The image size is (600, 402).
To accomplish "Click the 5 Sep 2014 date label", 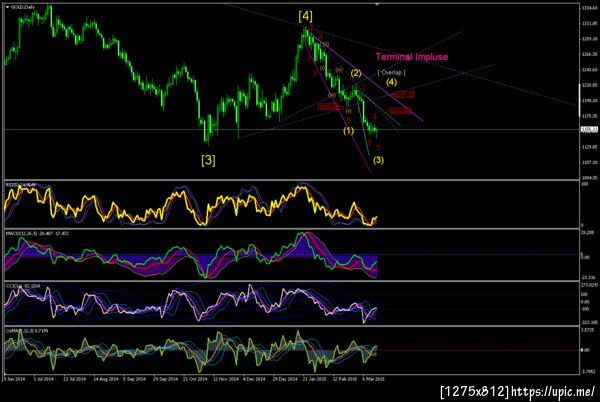I will point(135,379).
